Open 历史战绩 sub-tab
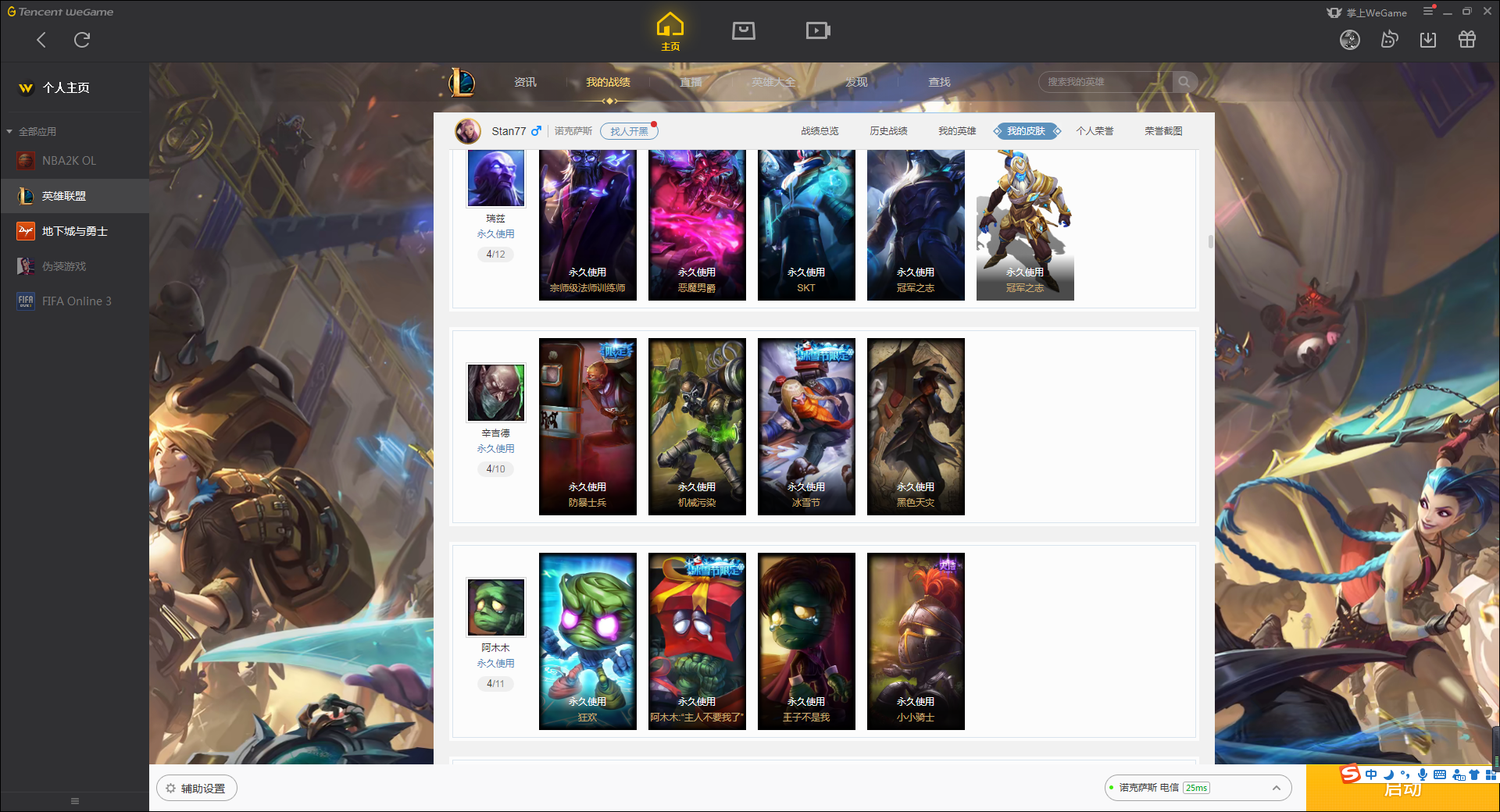1500x812 pixels. pyautogui.click(x=888, y=131)
